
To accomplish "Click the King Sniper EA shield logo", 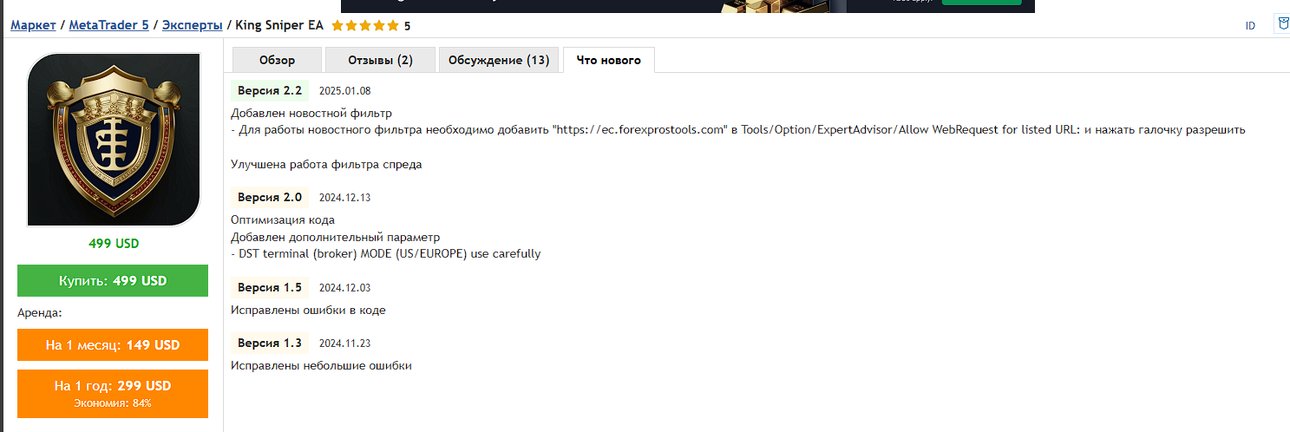I will (112, 140).
